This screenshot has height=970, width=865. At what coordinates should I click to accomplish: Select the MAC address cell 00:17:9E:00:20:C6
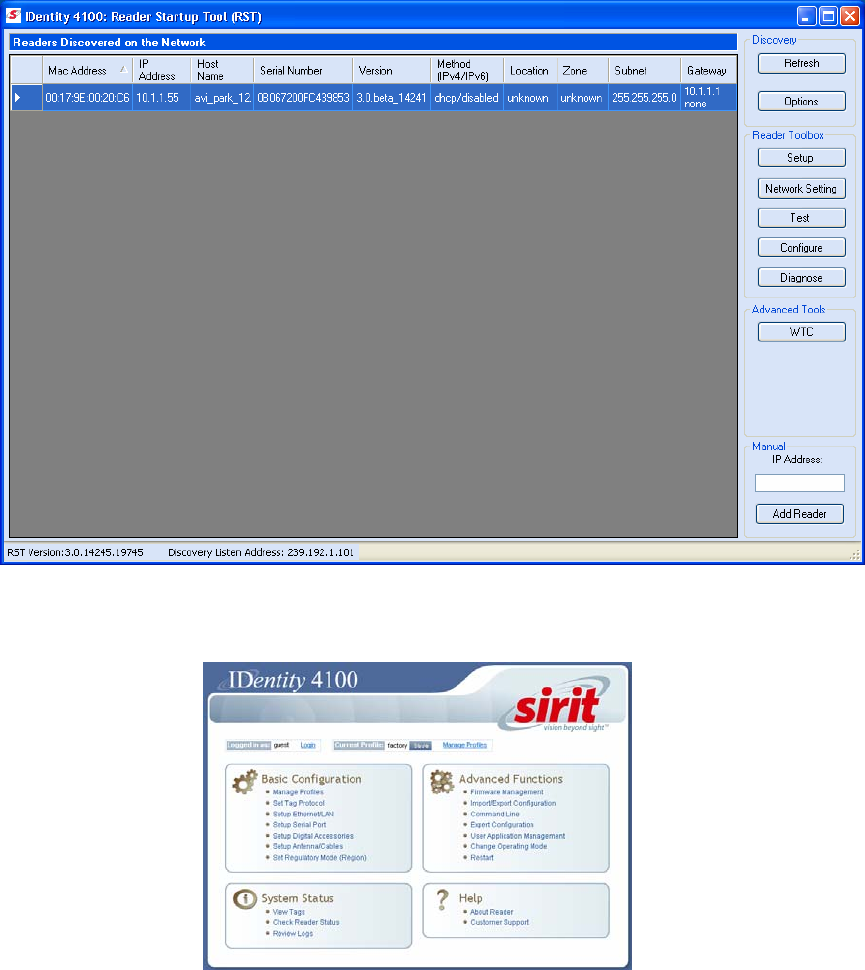[87, 98]
